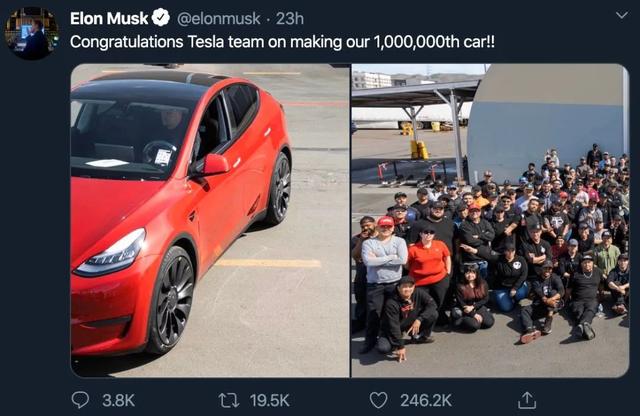Open the tweet permalink via 23h timestamp
Screen dimensions: 640x416
pyautogui.click(x=290, y=18)
